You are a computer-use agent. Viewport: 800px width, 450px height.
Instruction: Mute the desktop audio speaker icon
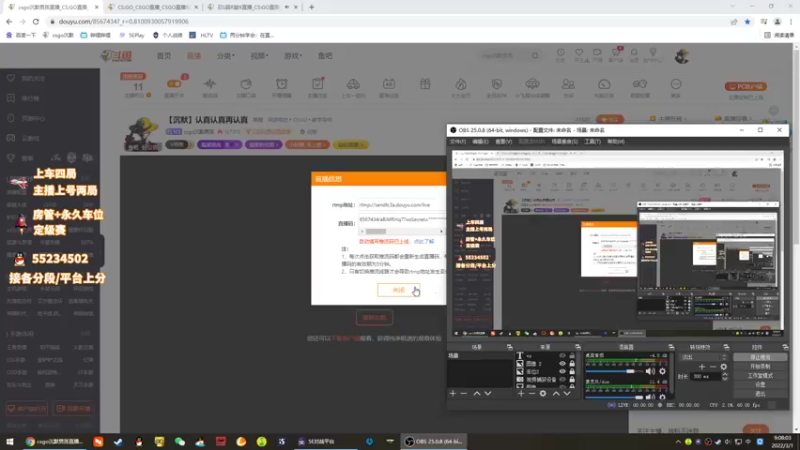[650, 371]
